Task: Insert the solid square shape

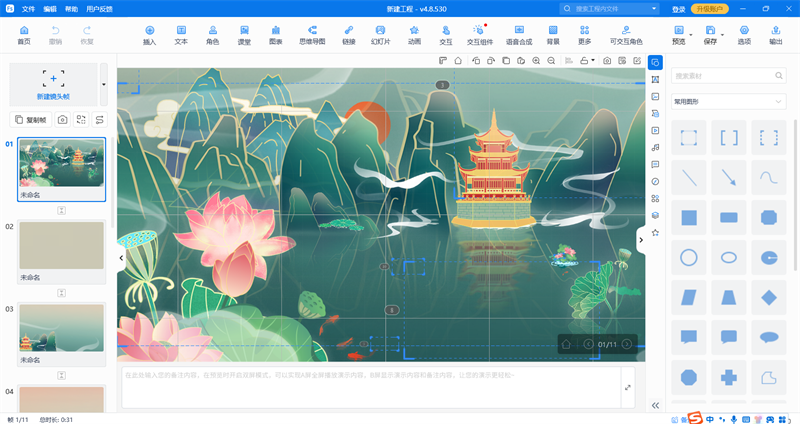Action: pyautogui.click(x=689, y=217)
